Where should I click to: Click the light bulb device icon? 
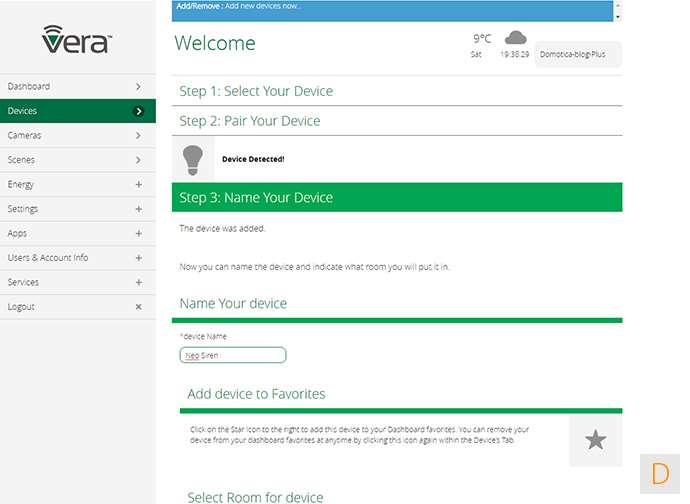(x=193, y=158)
